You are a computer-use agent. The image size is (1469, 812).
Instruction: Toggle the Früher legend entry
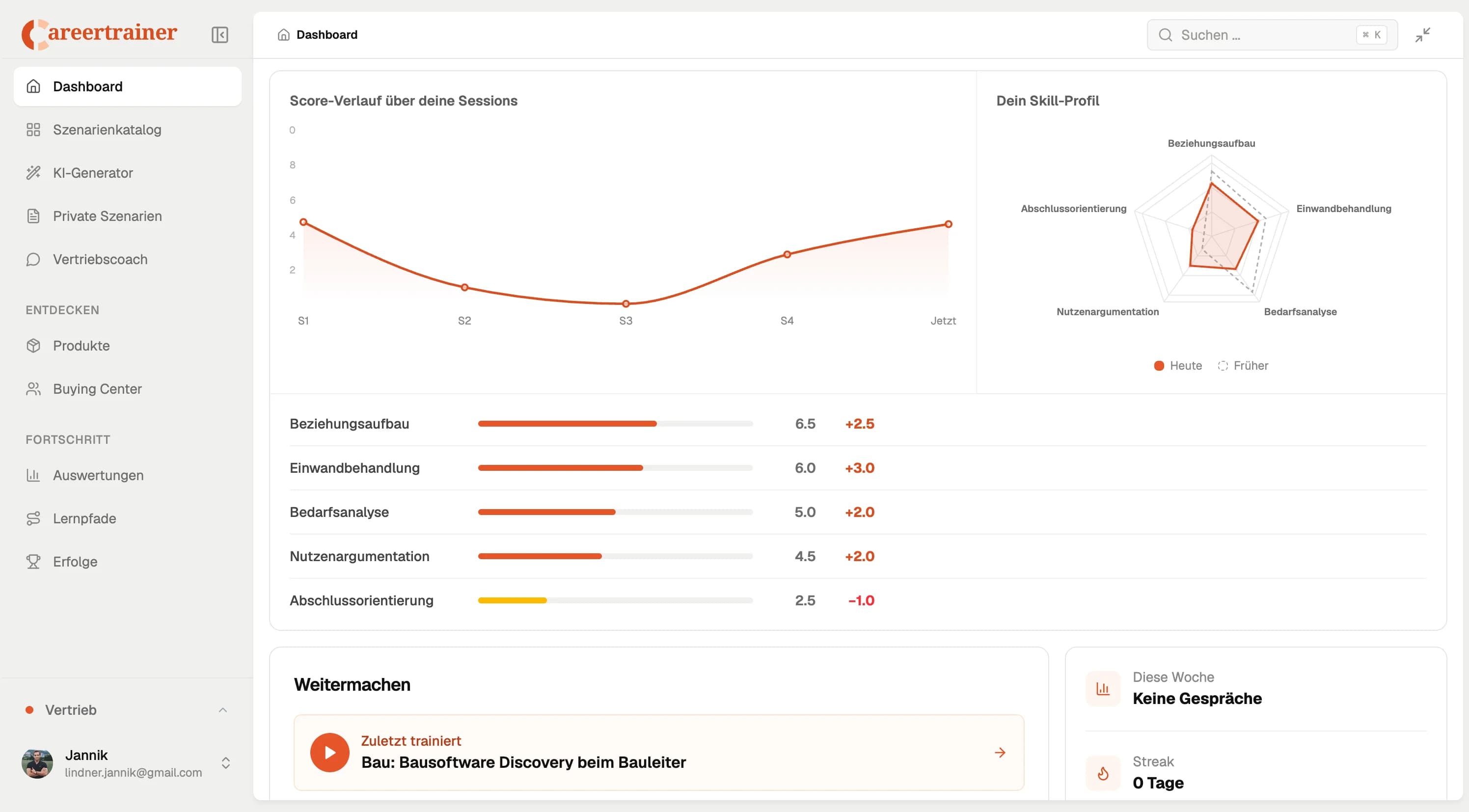(x=1243, y=366)
